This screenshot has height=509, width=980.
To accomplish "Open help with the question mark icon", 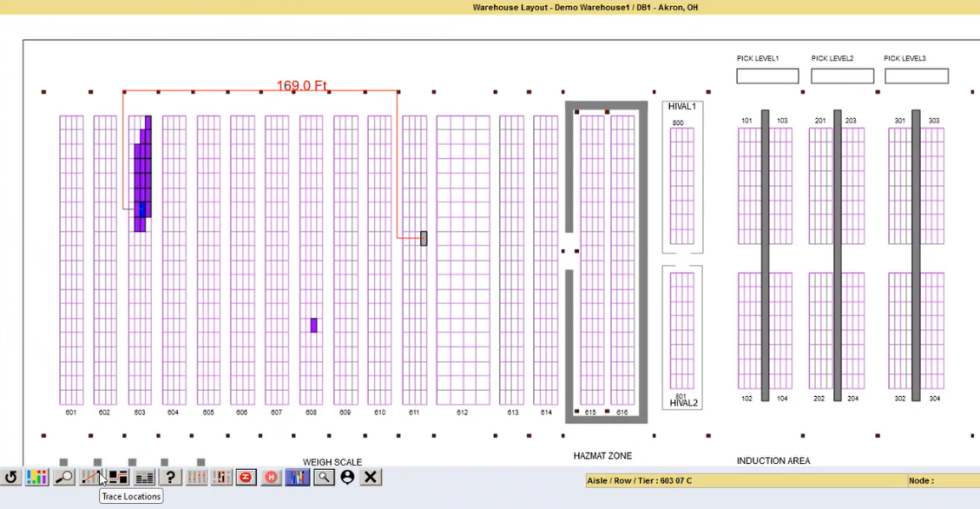I will (170, 477).
